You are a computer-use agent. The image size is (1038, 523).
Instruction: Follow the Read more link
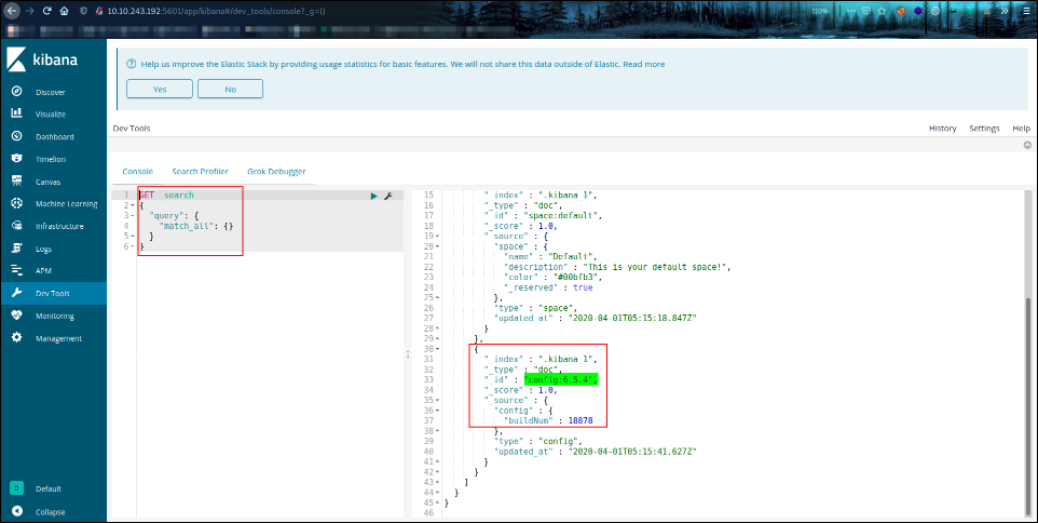(x=644, y=64)
